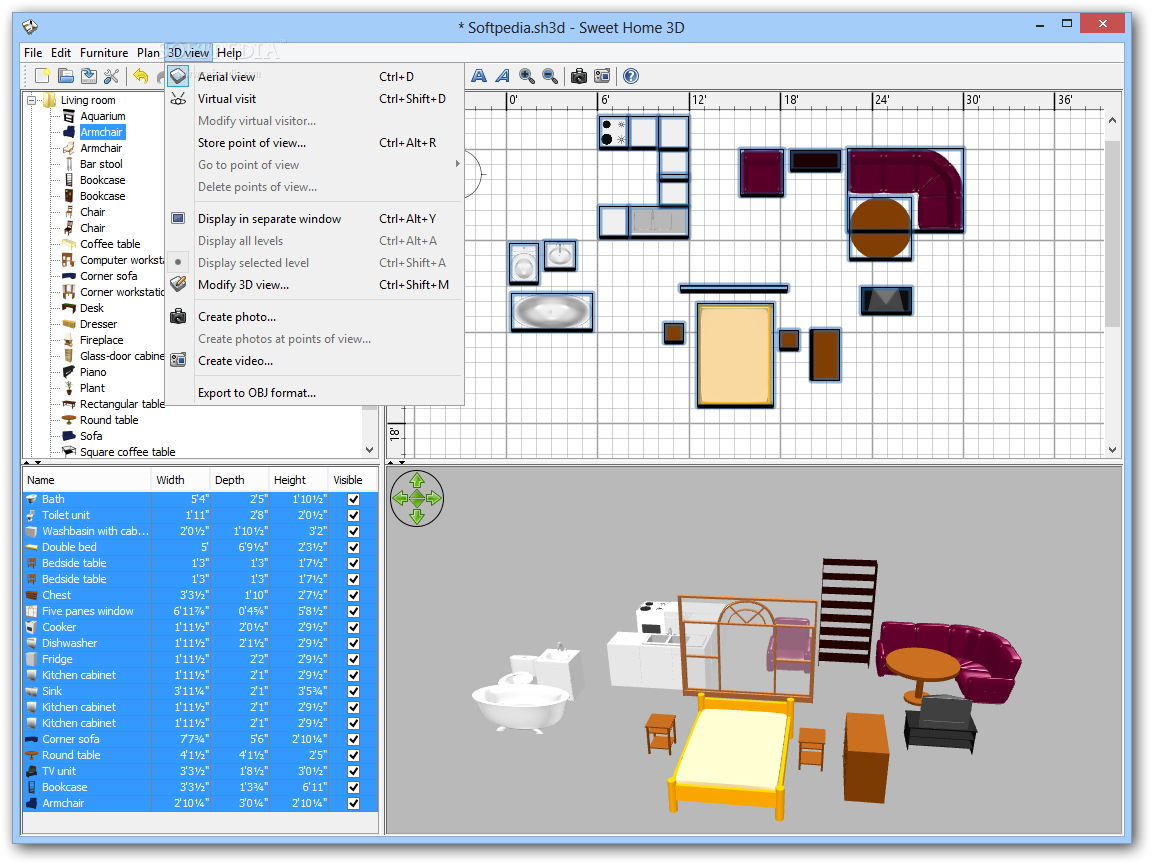Click the Create photo camera toolbar icon
Screen dimensions: 1152x864
(x=579, y=76)
